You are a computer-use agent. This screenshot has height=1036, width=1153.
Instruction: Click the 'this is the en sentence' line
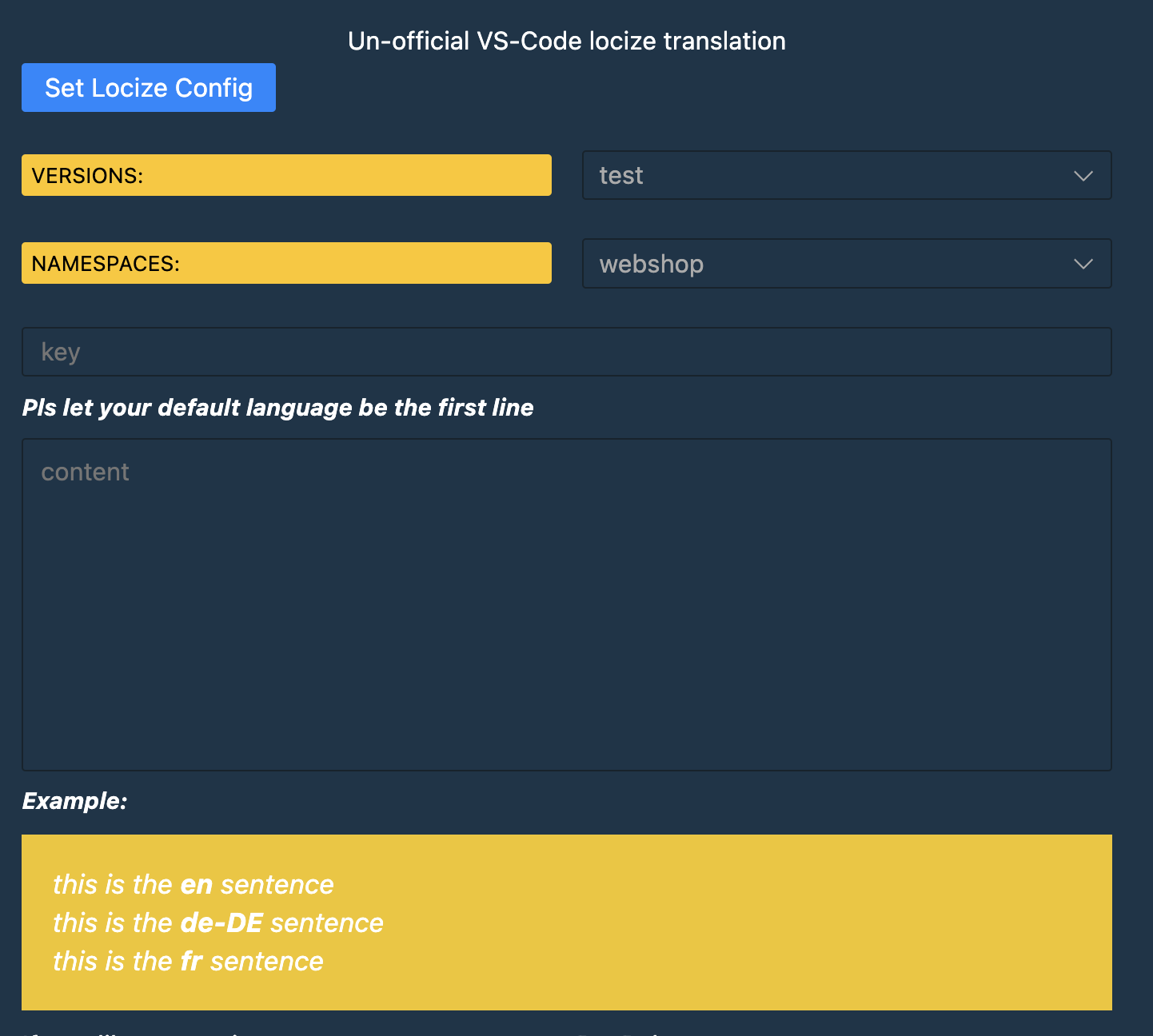pos(193,885)
